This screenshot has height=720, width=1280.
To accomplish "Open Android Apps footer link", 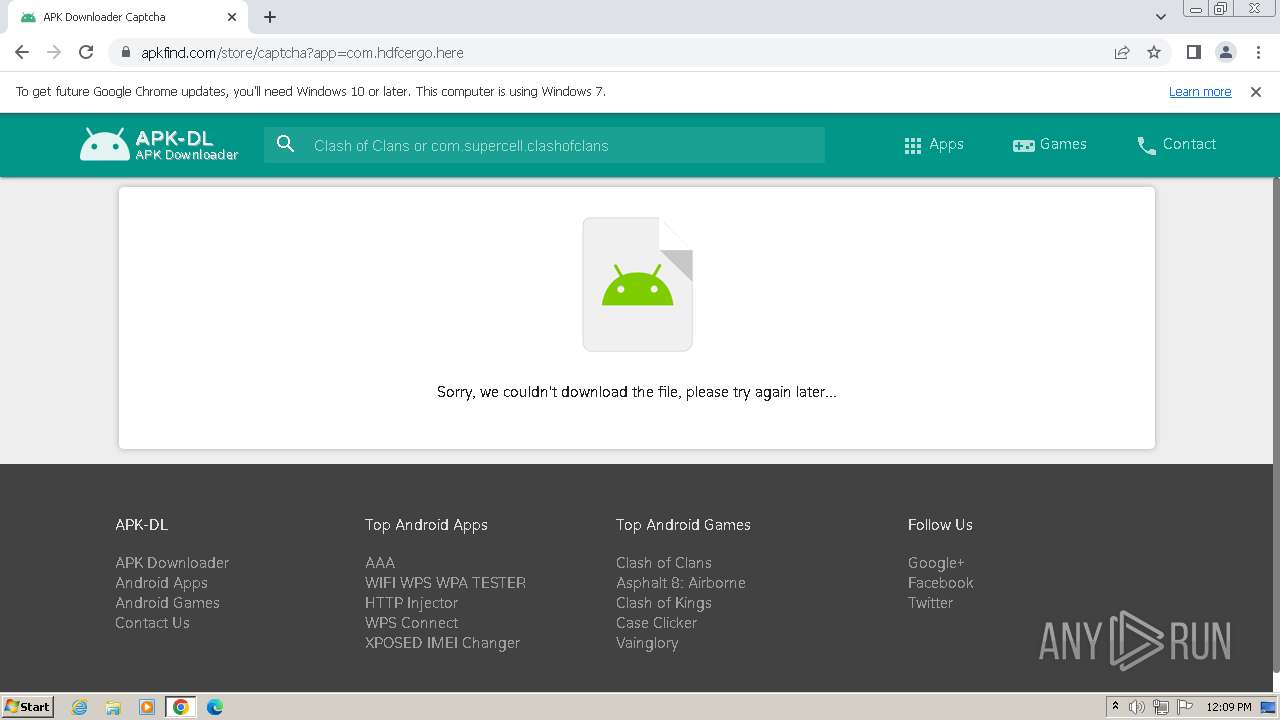I will click(161, 583).
